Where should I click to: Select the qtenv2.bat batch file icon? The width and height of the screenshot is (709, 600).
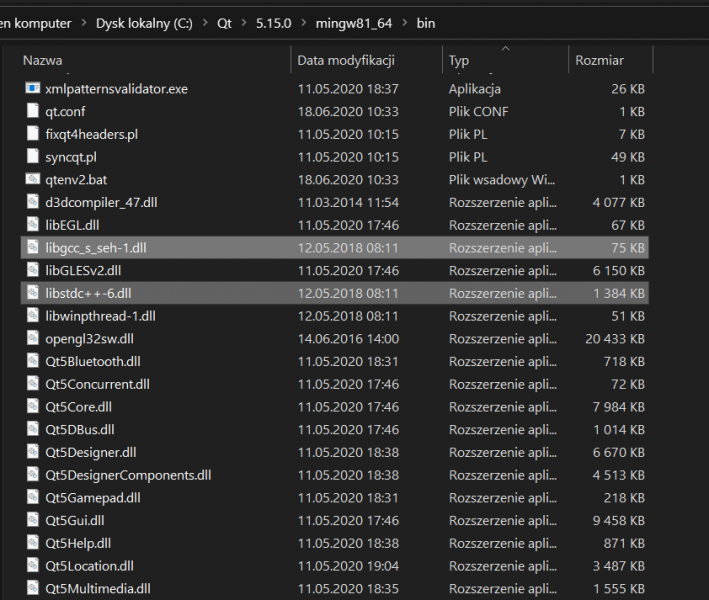coord(33,180)
